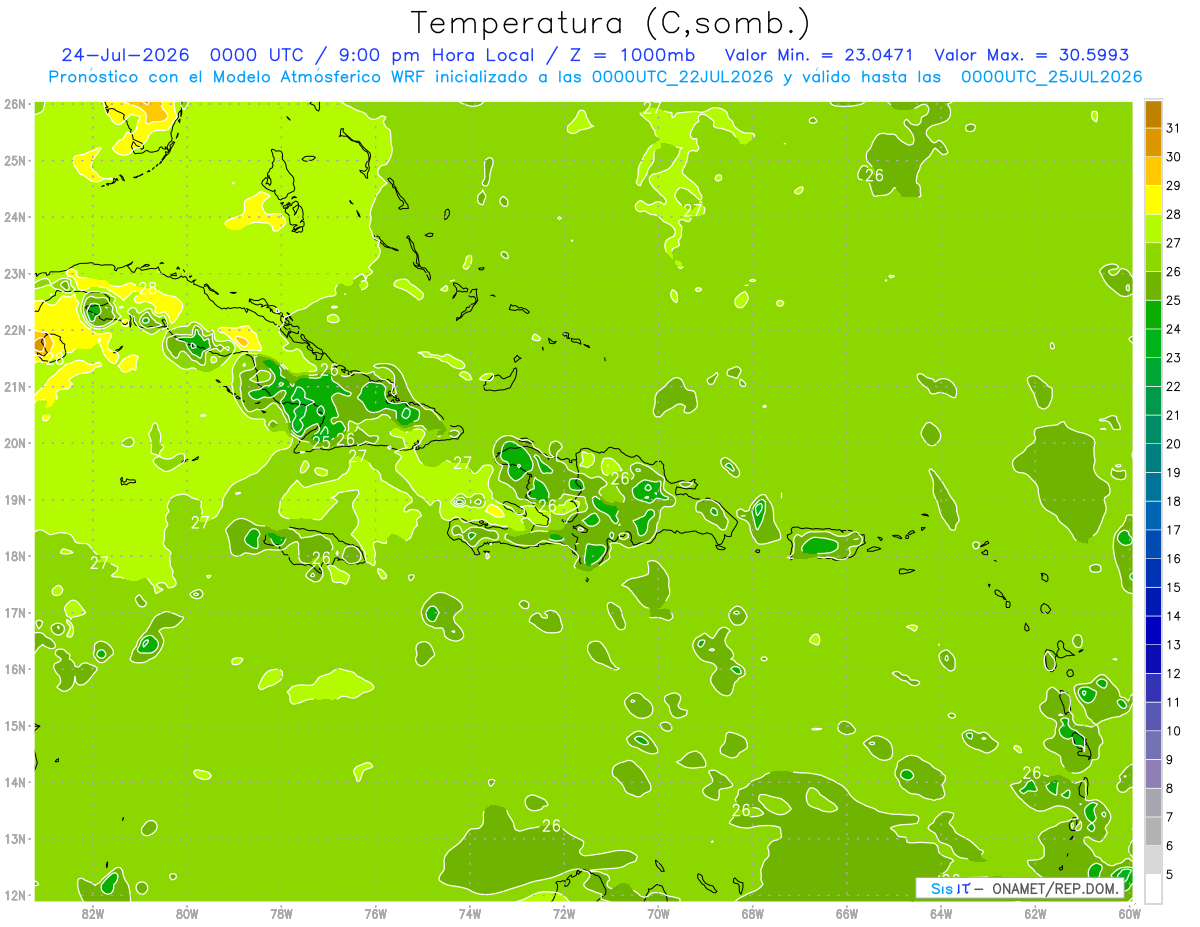This screenshot has height=927, width=1200.
Task: Select the '24-Jul-2026' forecast date text
Action: [127, 55]
